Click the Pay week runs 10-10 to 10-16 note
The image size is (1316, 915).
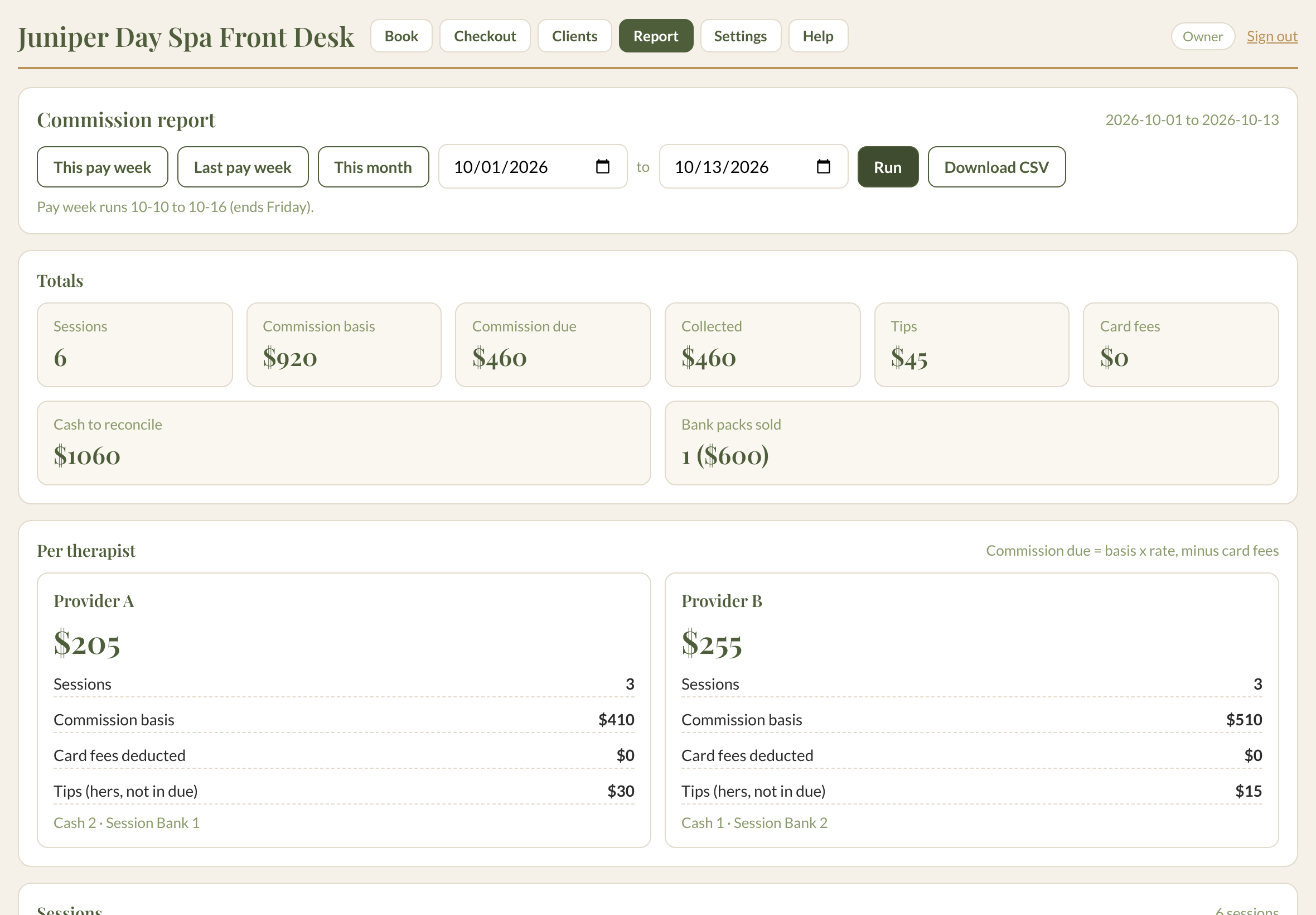[x=175, y=206]
